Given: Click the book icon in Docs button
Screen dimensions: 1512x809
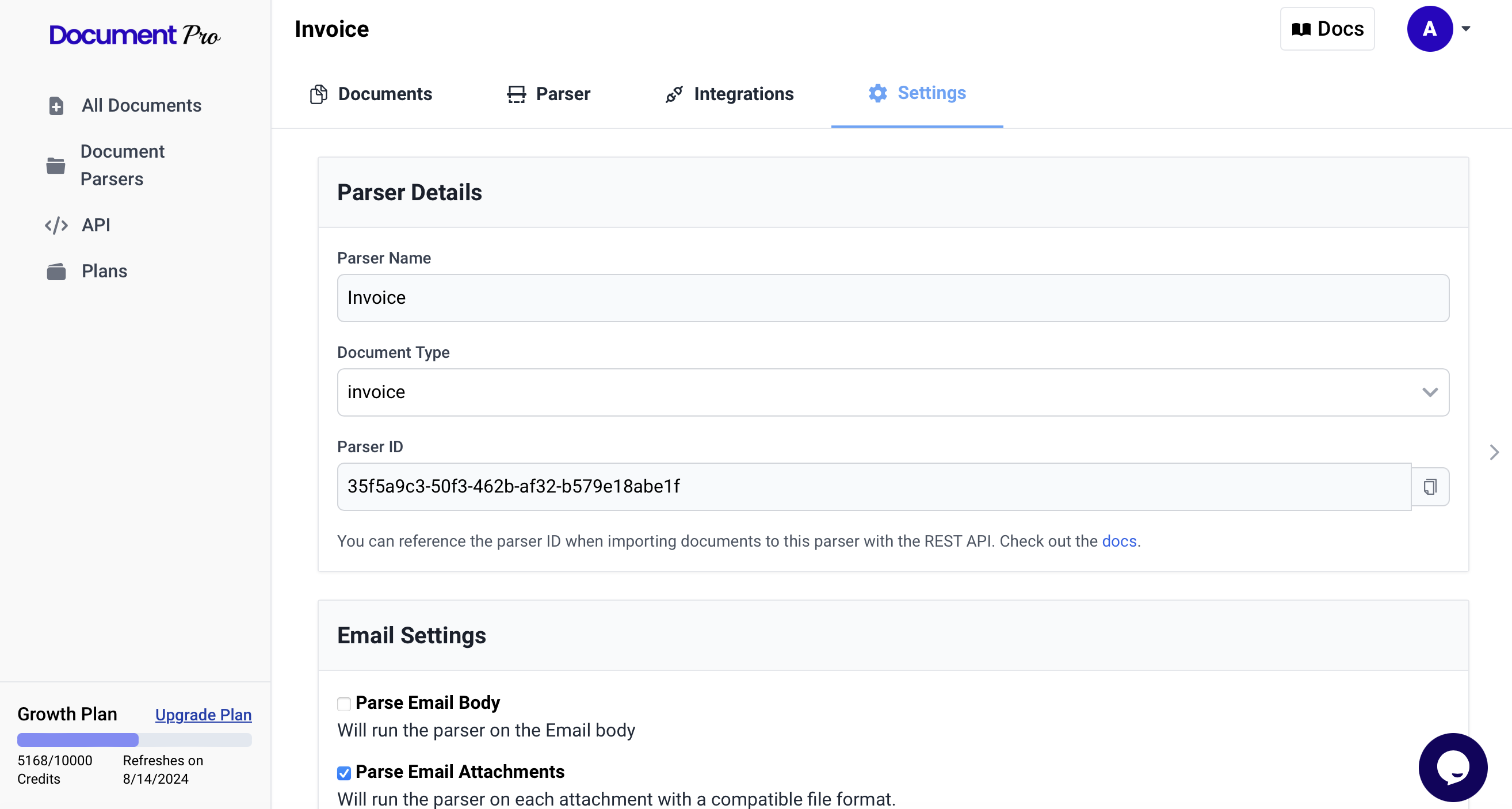Looking at the screenshot, I should coord(1301,29).
